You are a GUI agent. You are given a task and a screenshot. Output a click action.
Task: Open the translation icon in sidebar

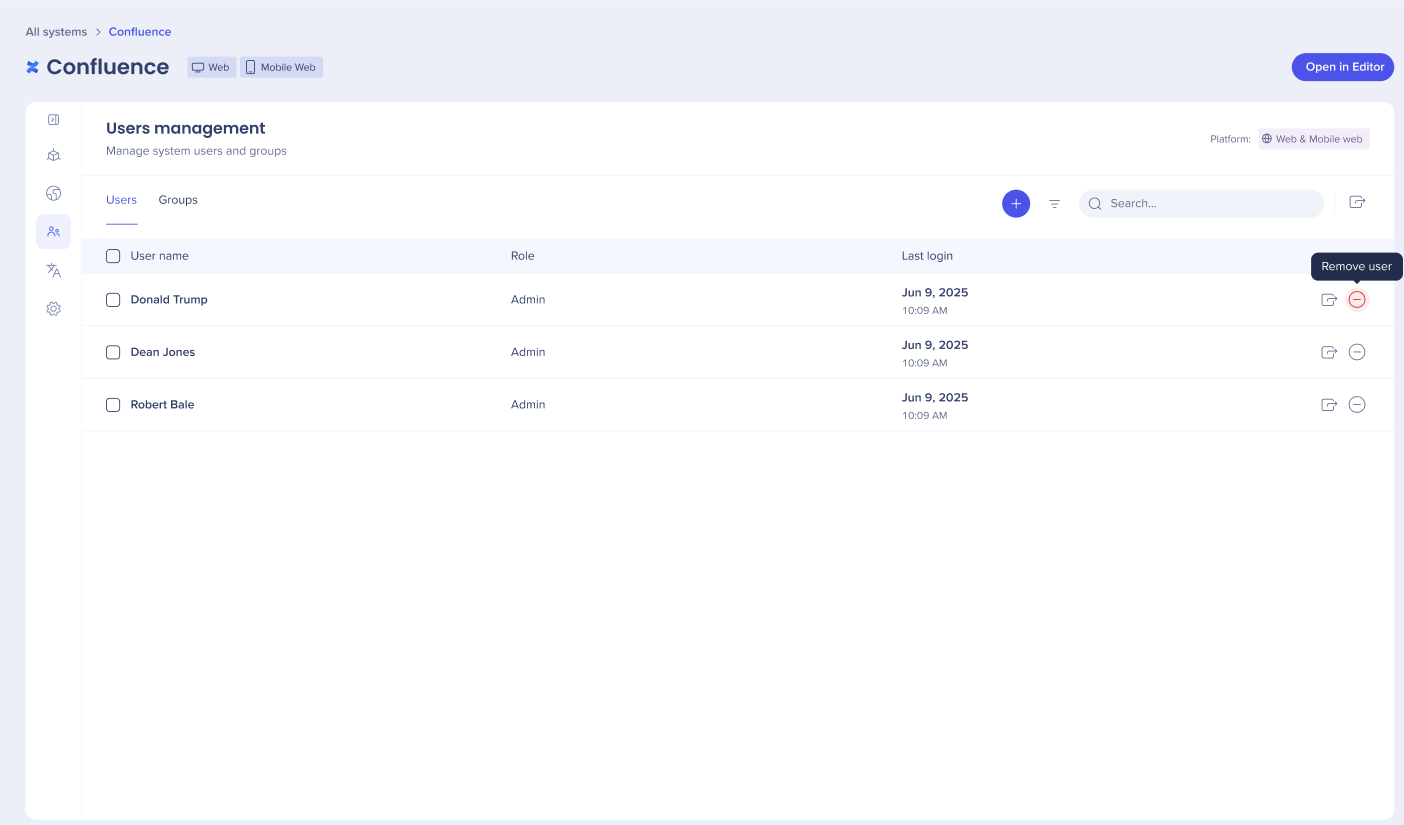pos(54,270)
